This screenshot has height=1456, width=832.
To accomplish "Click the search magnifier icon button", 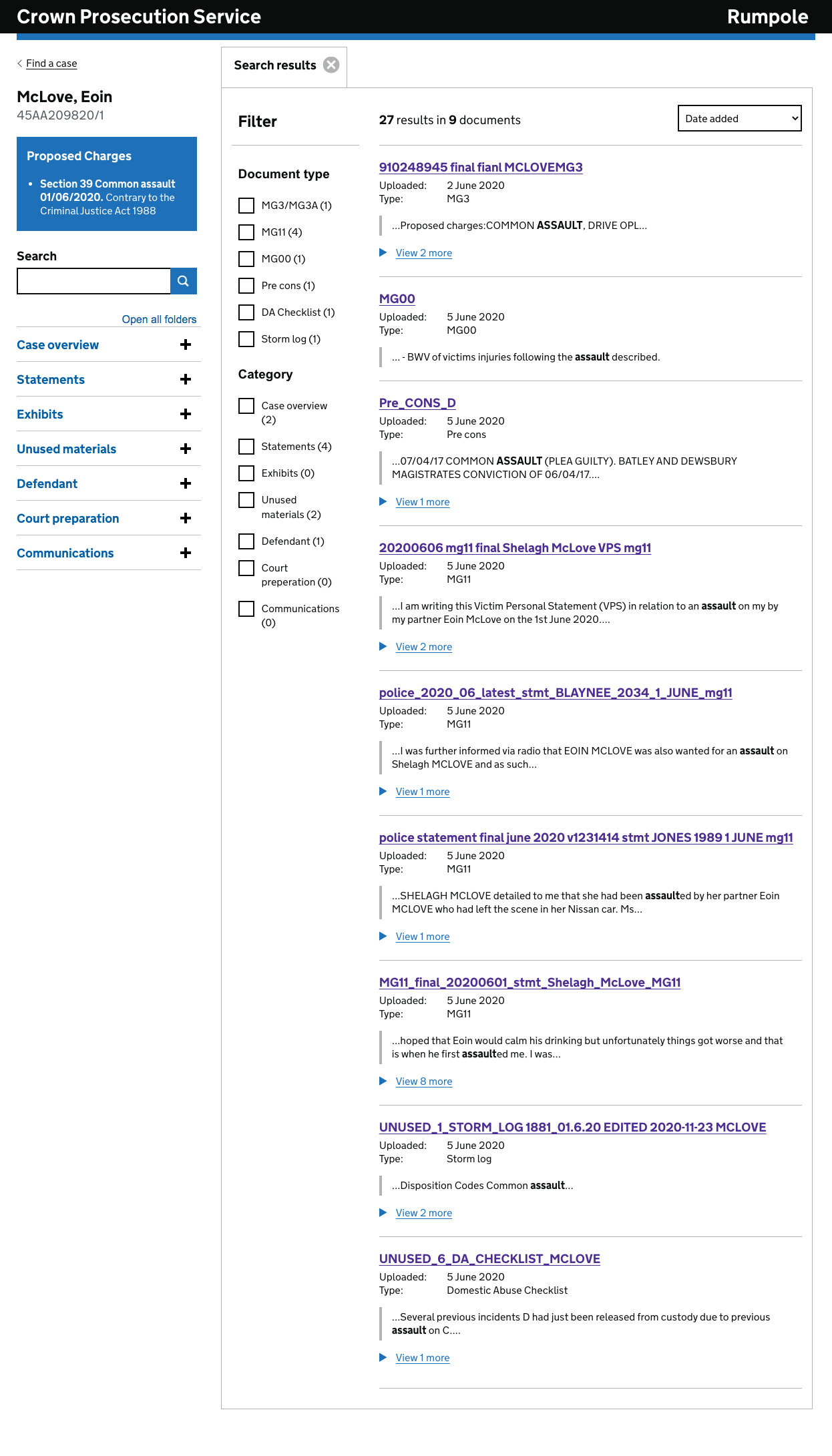I will point(183,281).
